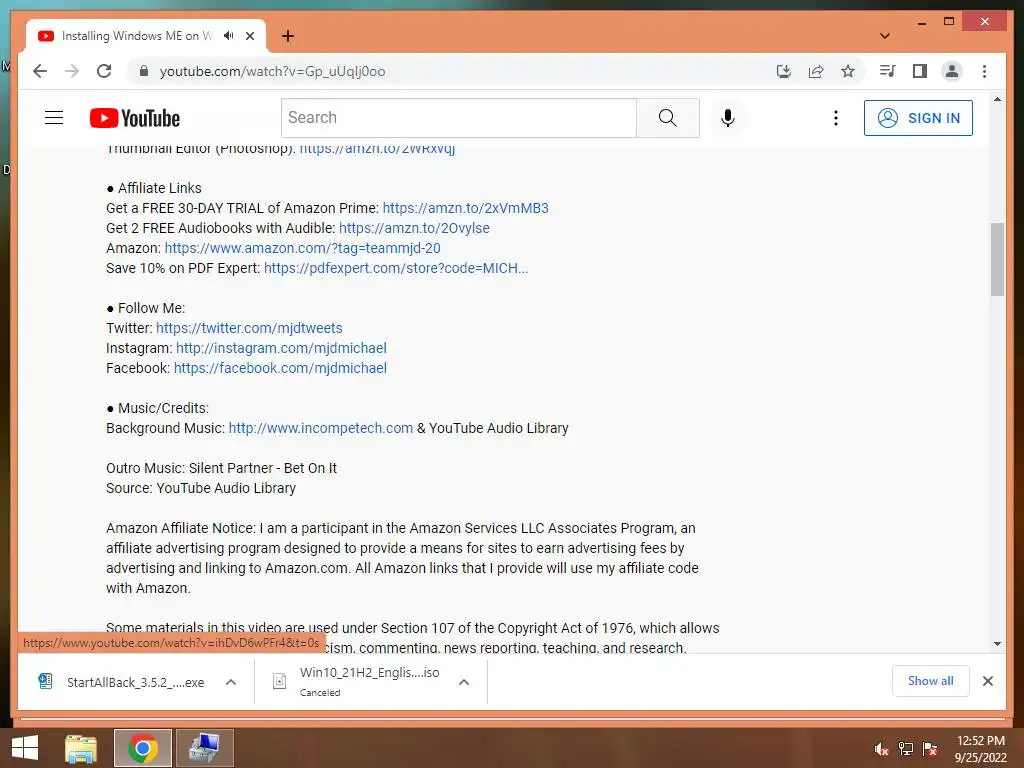The height and width of the screenshot is (768, 1024).
Task: Open tab search chevron
Action: coord(884,36)
